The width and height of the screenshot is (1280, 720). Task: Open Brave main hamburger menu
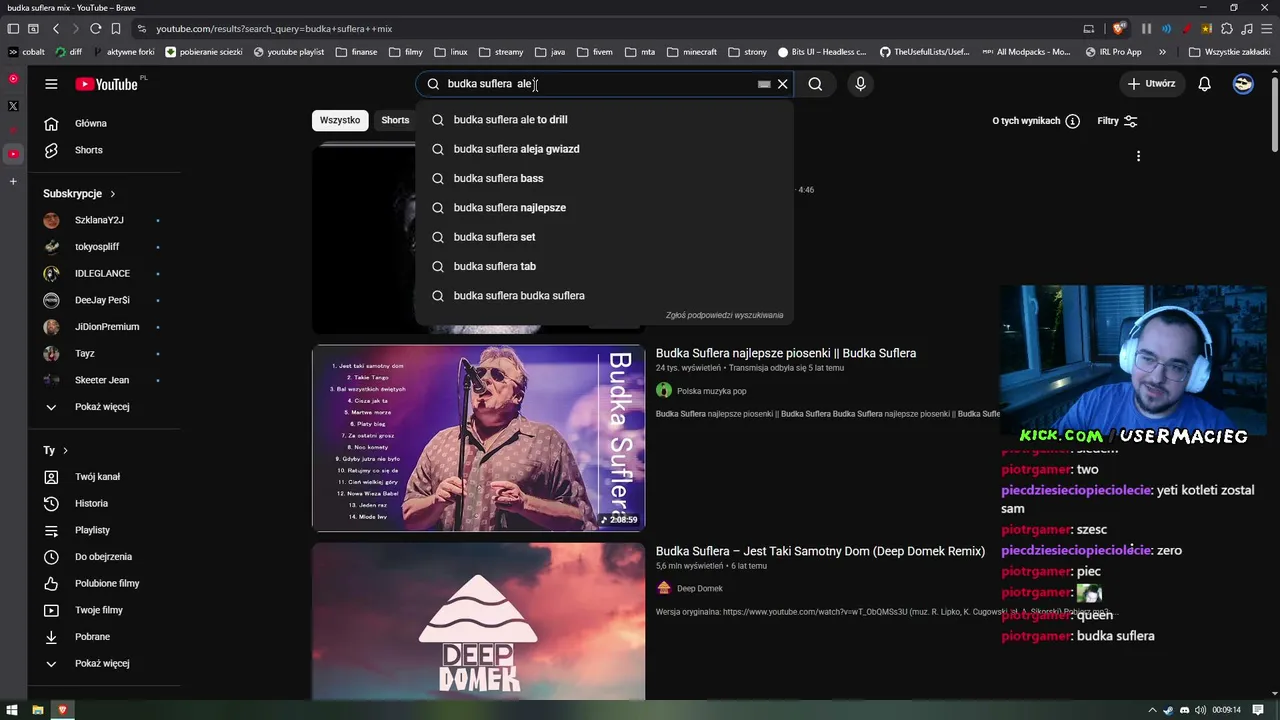click(1265, 29)
